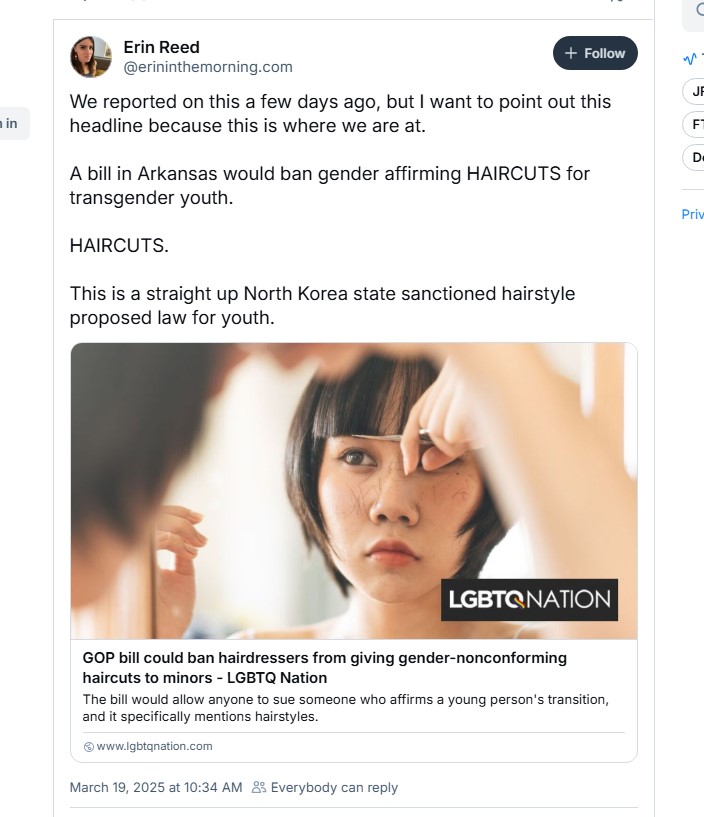Image resolution: width=704 pixels, height=817 pixels.
Task: Click the people icon beside reply settings
Action: pyautogui.click(x=259, y=787)
